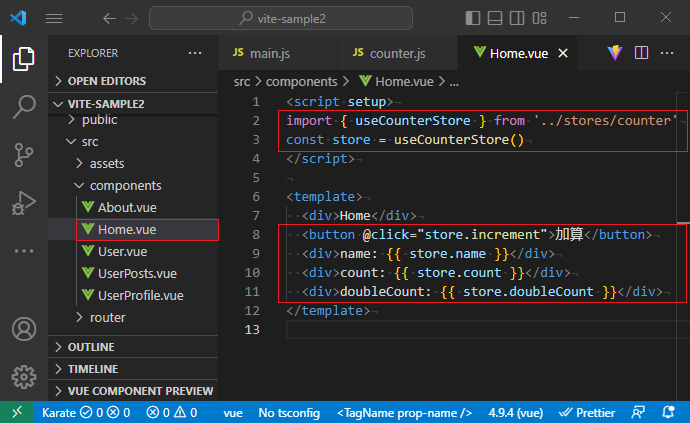This screenshot has width=690, height=423.
Task: Open editor More Actions ellipsis
Action: [x=667, y=53]
